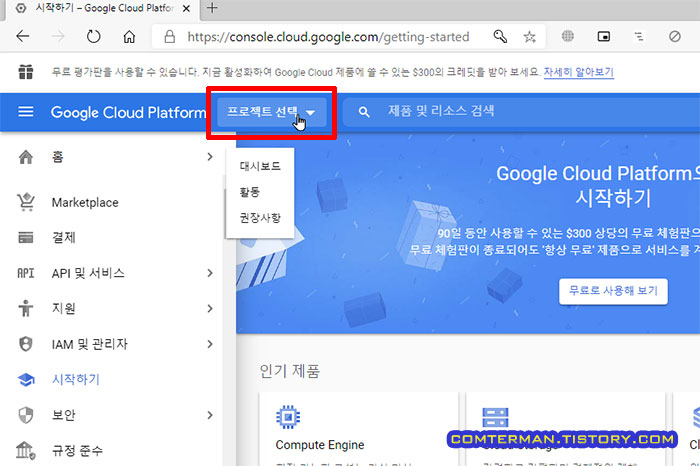The width and height of the screenshot is (700, 466).
Task: Select 활동 in the home submenu
Action: (260, 192)
